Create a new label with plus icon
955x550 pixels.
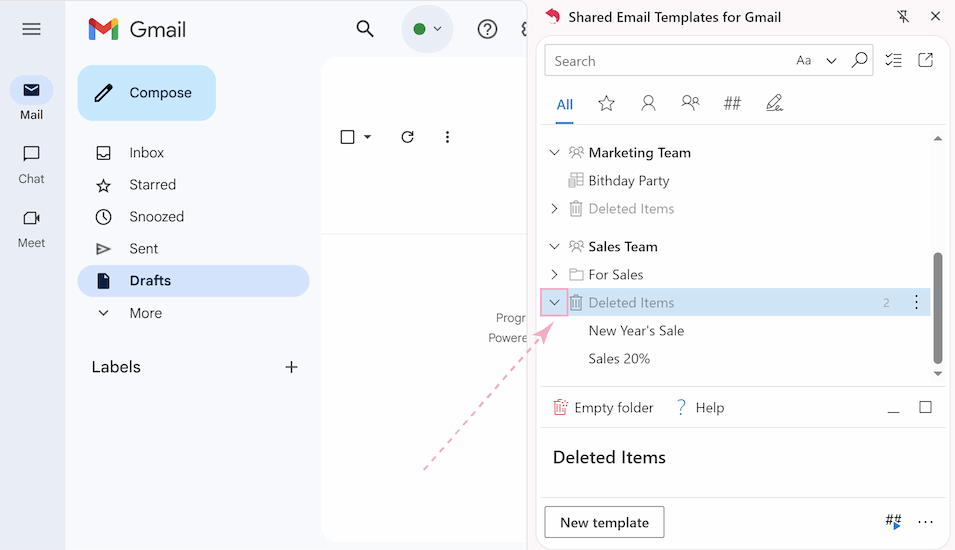point(291,367)
